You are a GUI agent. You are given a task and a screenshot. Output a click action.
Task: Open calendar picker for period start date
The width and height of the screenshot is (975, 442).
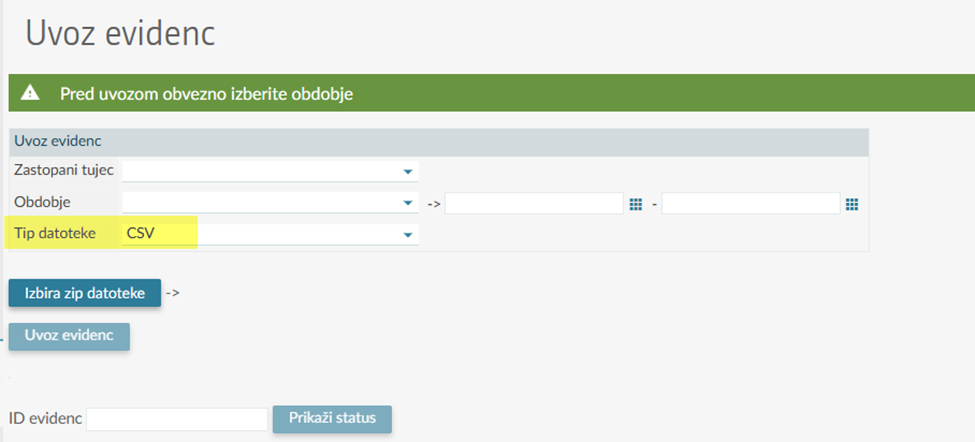[635, 204]
